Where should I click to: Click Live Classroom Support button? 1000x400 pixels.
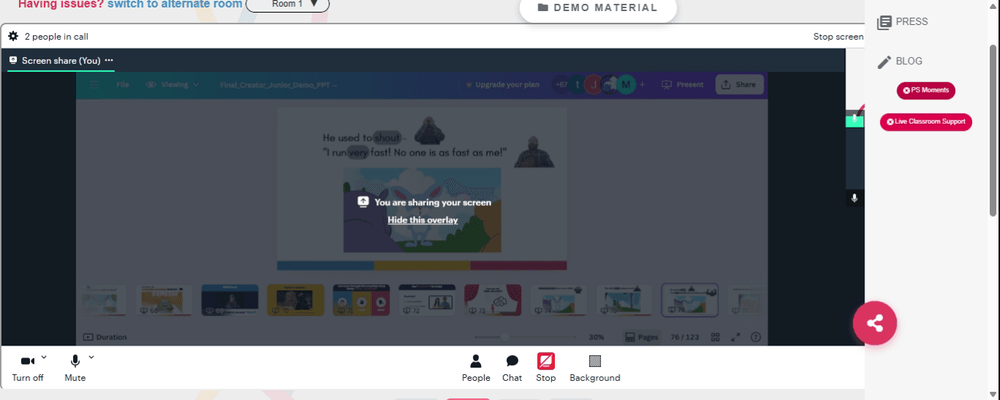tap(926, 122)
